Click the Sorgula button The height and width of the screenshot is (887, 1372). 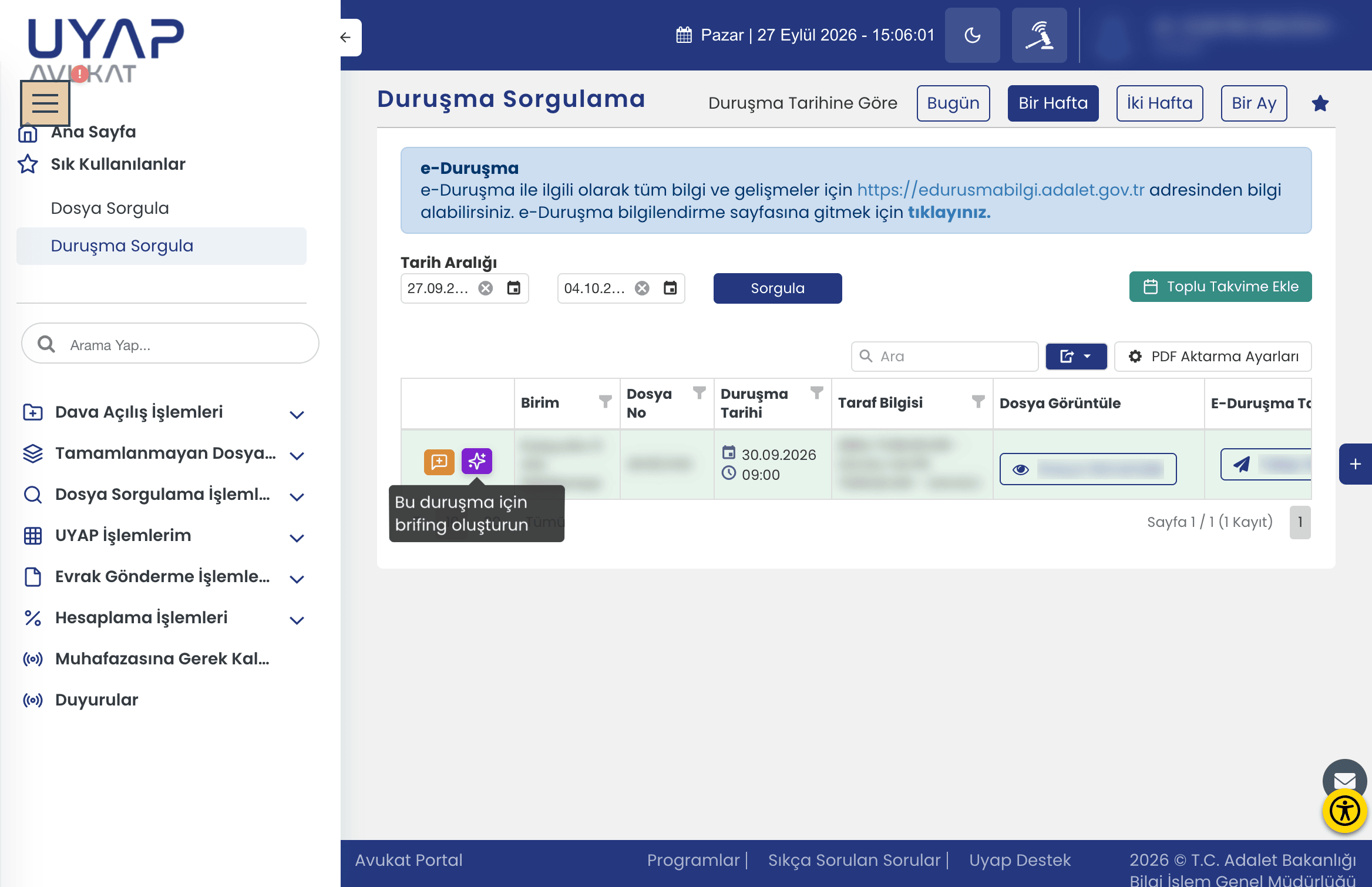point(777,288)
